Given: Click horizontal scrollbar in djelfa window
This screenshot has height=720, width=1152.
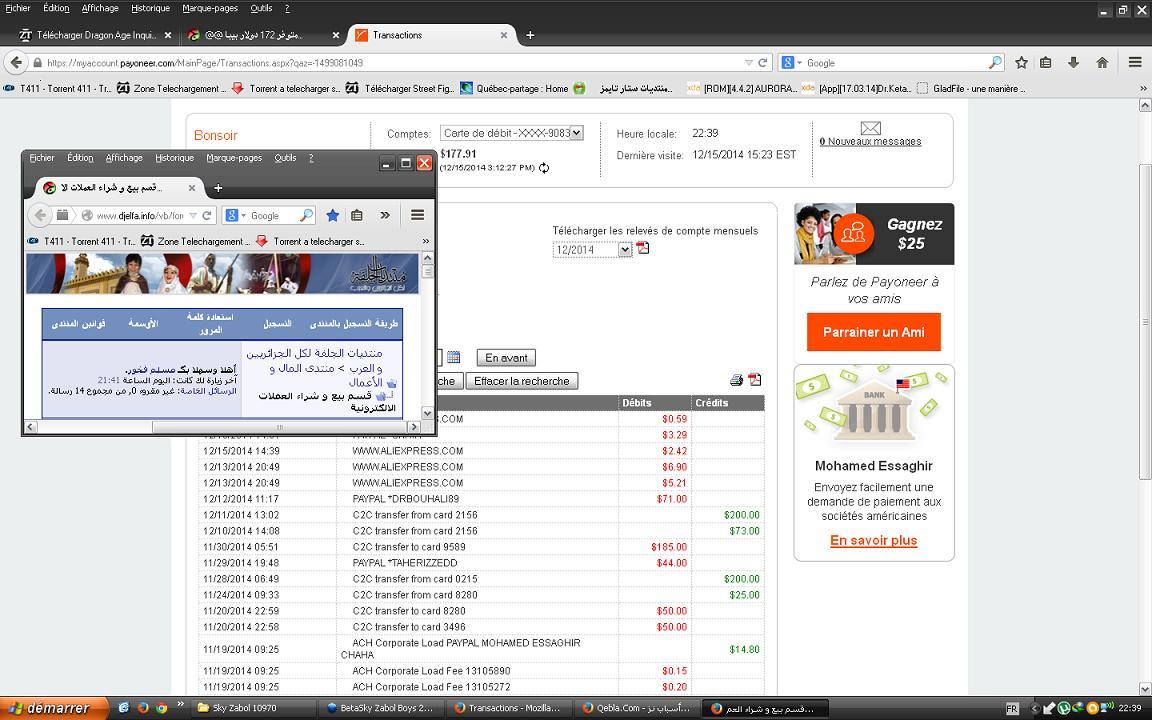Looking at the screenshot, I should [279, 427].
